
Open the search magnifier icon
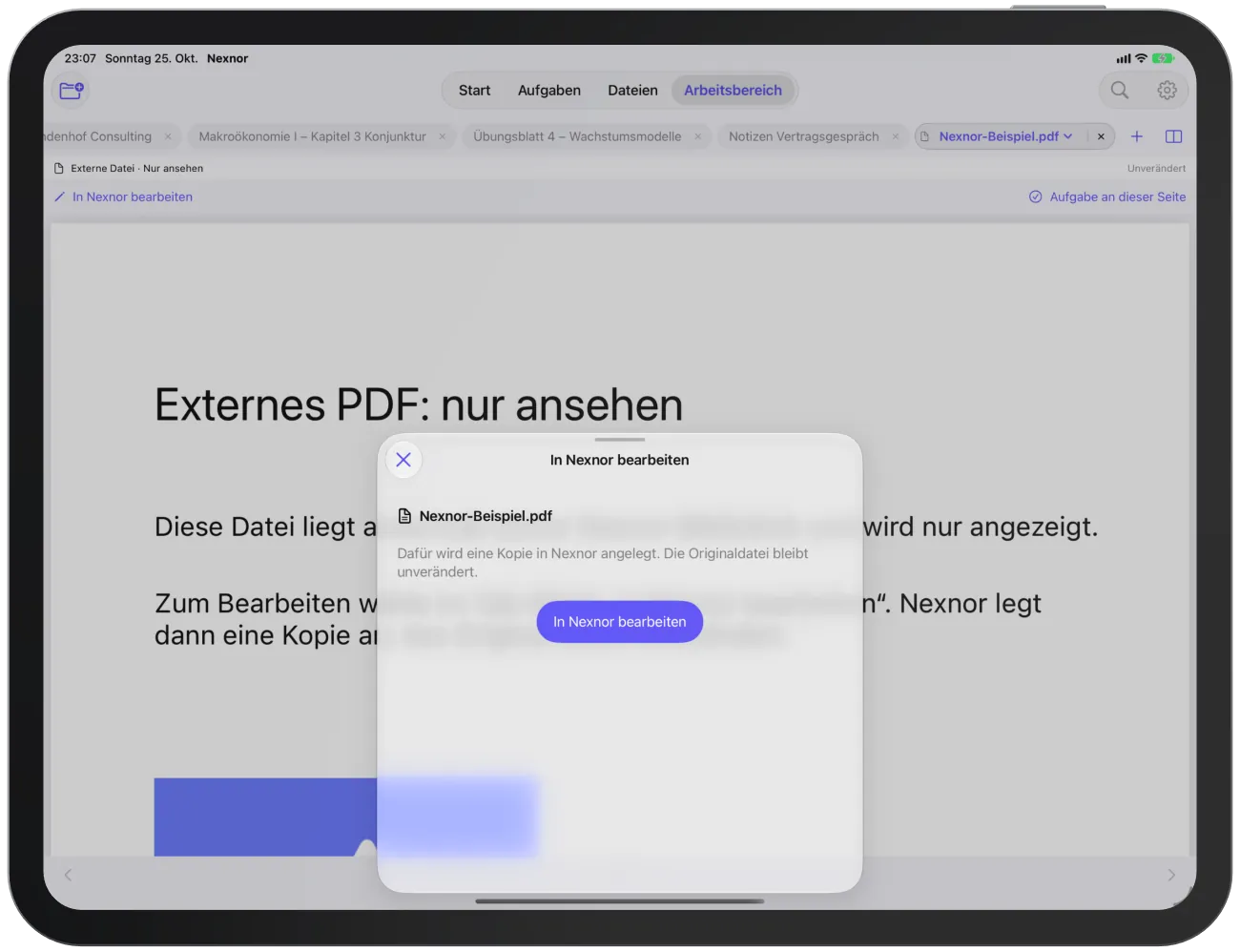[x=1120, y=91]
